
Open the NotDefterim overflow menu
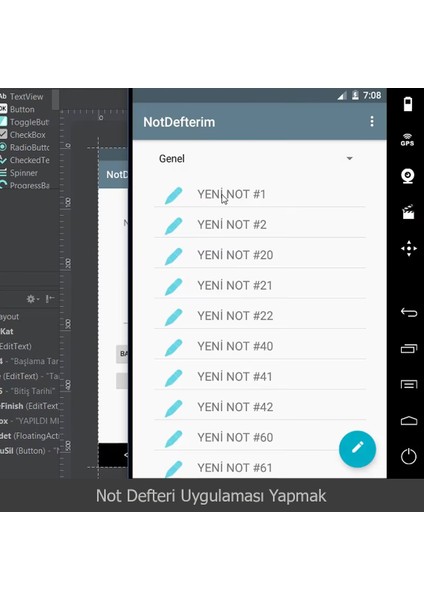[372, 122]
